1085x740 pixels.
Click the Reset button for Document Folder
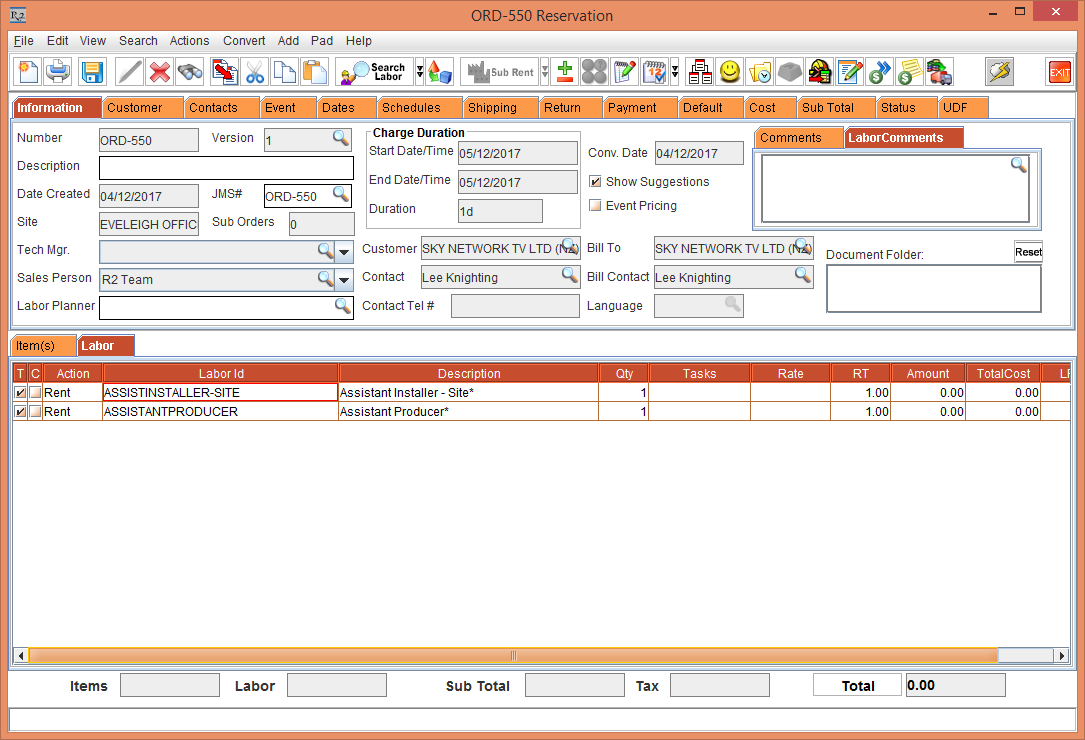(1028, 251)
